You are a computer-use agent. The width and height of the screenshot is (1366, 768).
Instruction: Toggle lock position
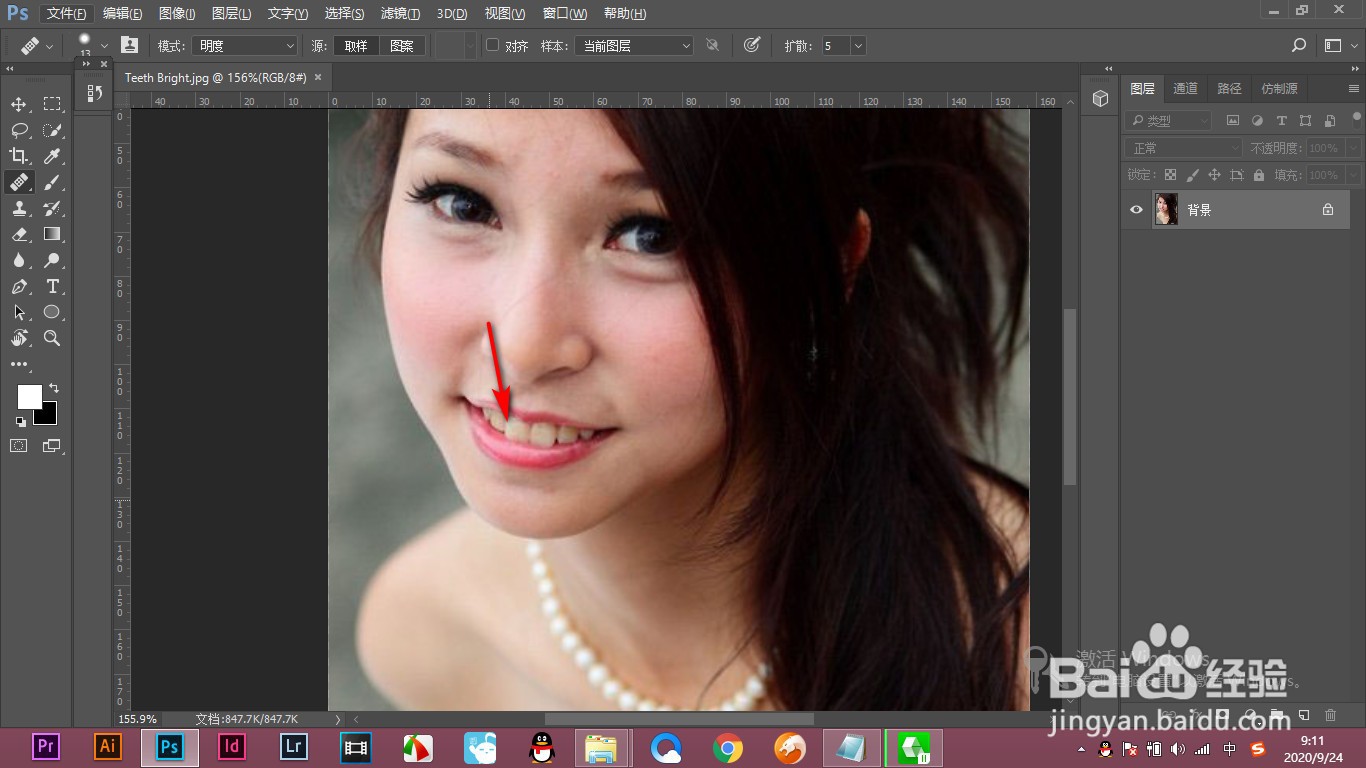click(1214, 175)
